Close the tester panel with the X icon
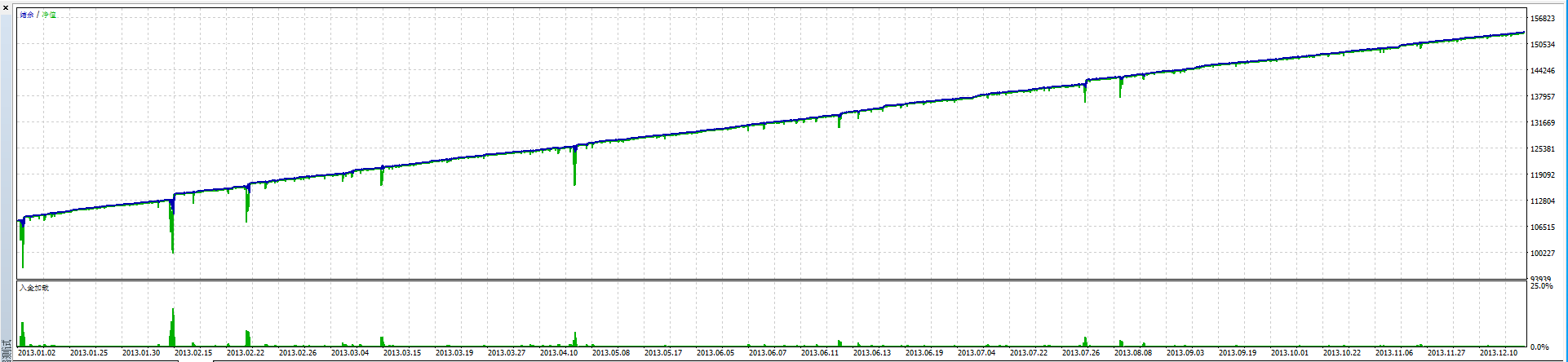Viewport: 1568px width, 362px height. point(6,7)
